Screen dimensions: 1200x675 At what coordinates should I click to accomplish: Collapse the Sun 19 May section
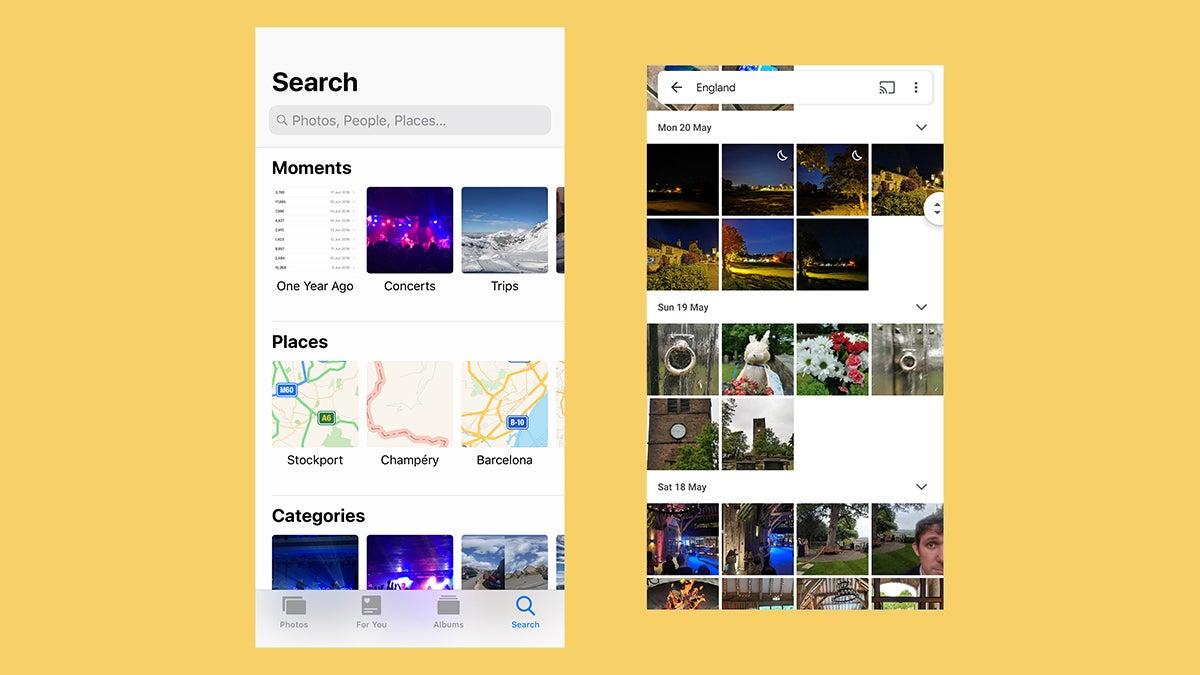(x=921, y=307)
